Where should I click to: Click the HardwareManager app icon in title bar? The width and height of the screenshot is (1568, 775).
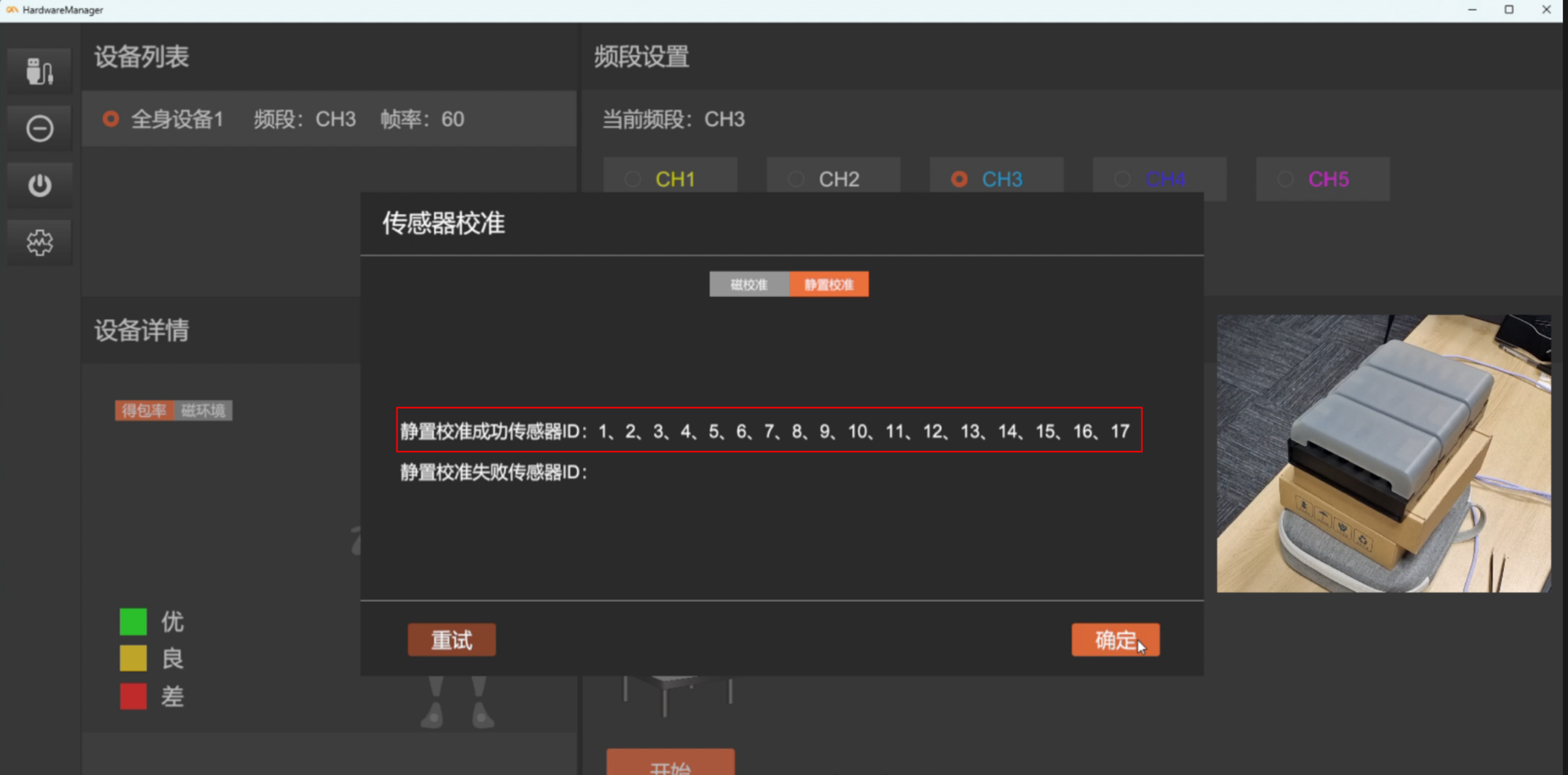[x=12, y=10]
